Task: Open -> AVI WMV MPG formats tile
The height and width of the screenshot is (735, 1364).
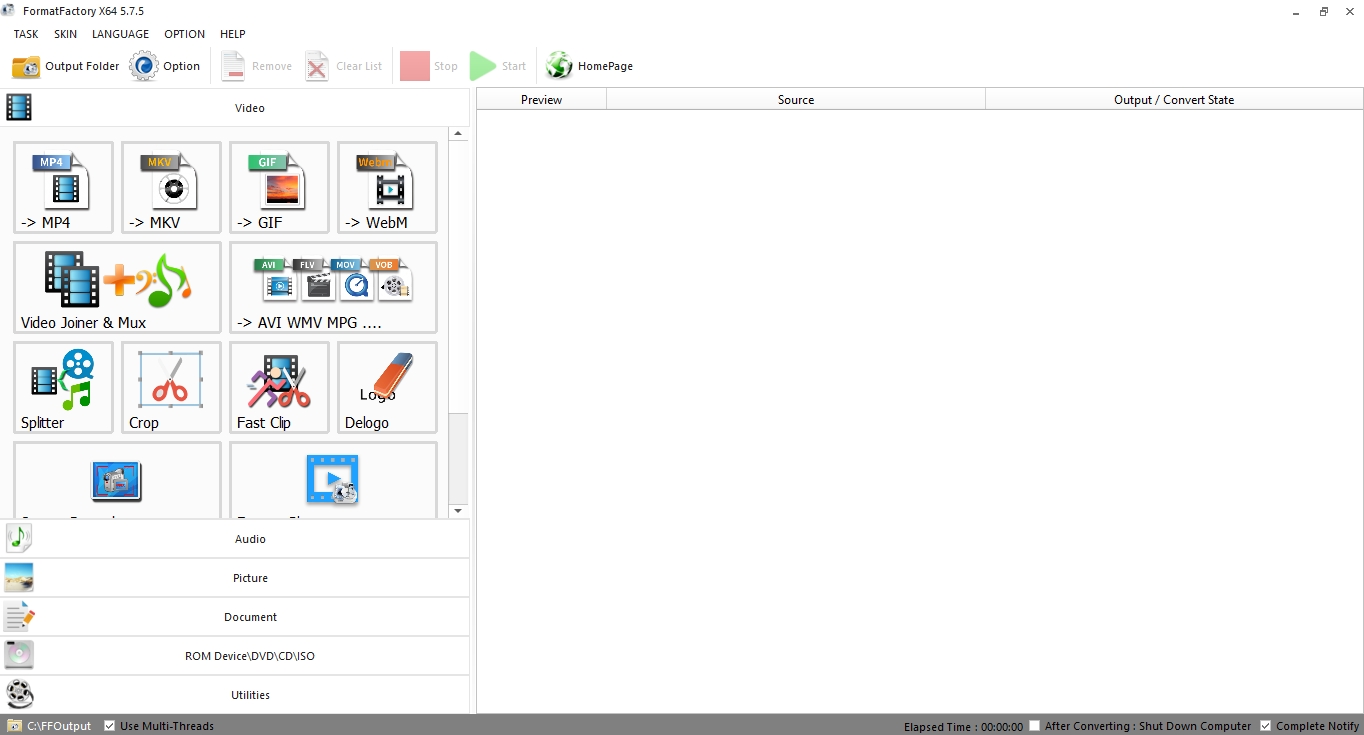Action: click(334, 288)
